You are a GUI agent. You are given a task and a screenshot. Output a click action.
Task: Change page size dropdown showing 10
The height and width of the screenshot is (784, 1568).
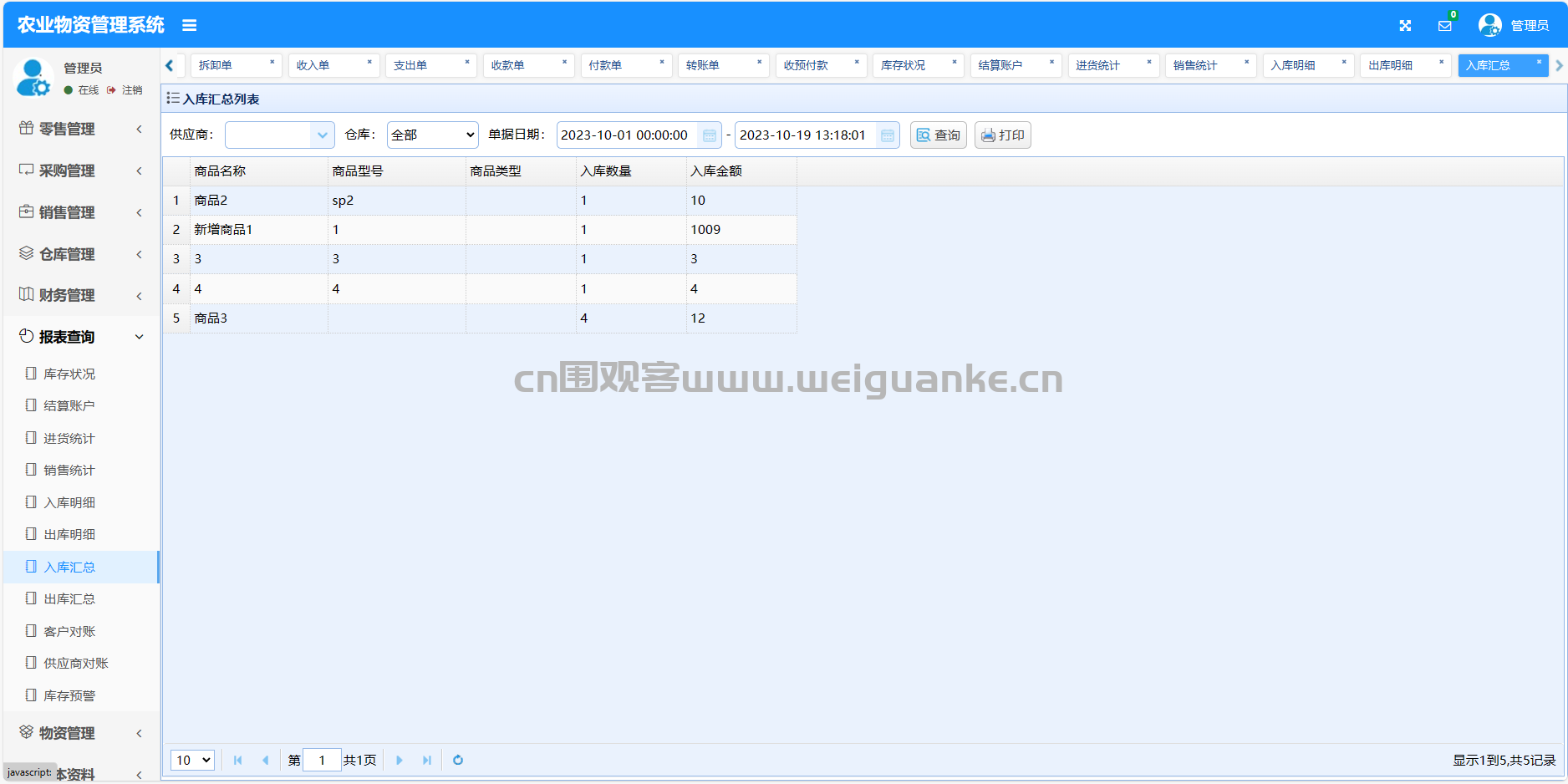click(193, 760)
